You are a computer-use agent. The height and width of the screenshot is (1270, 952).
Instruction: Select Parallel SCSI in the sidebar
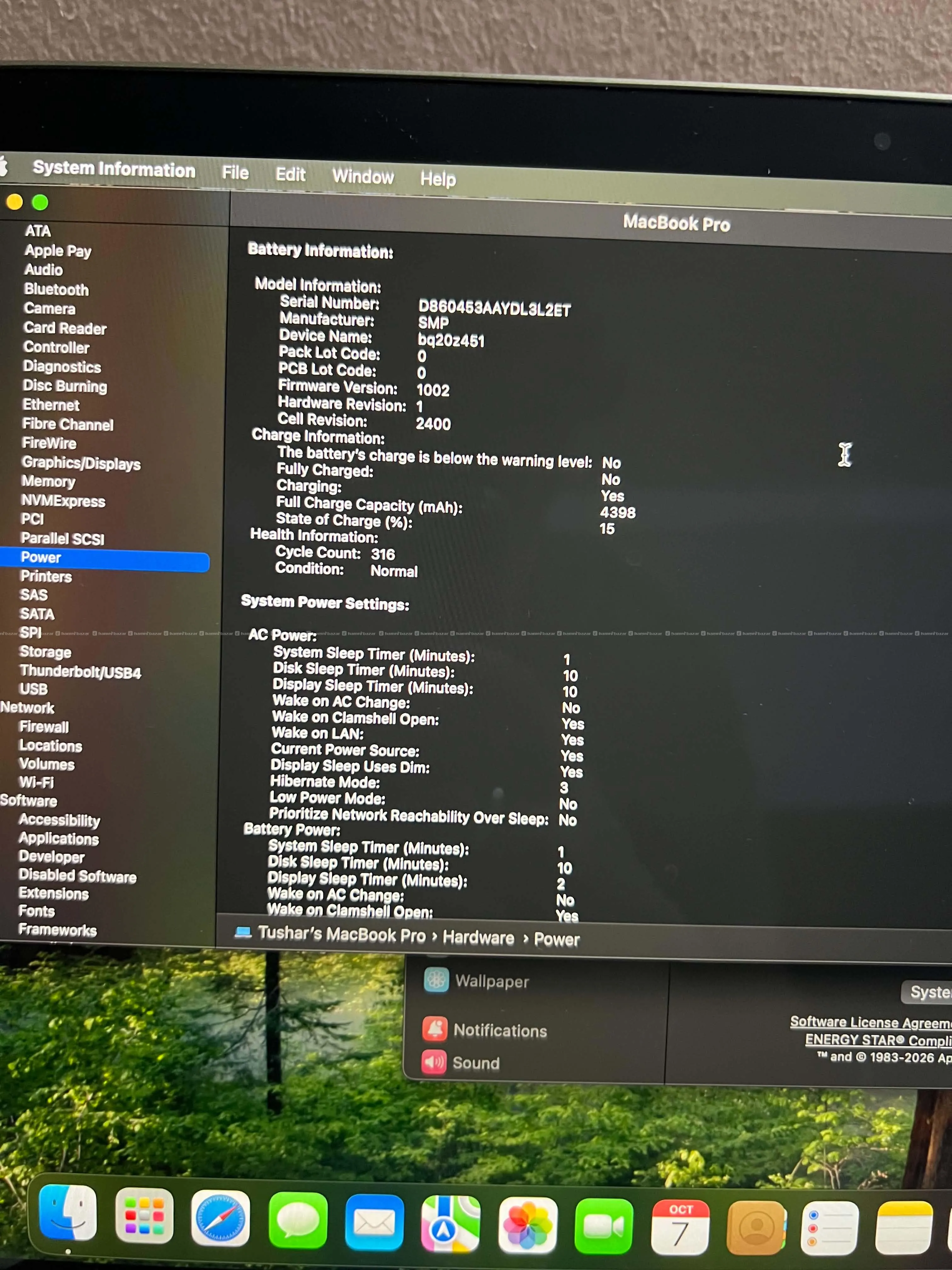[63, 539]
